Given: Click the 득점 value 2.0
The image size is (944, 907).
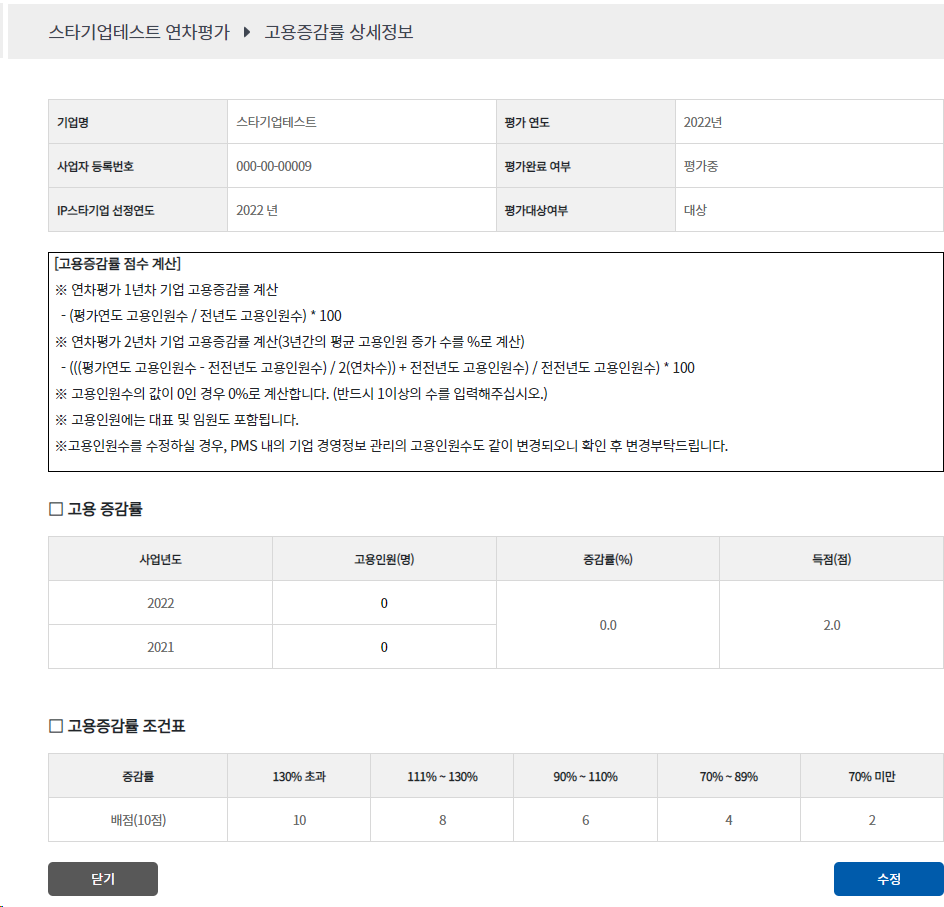Looking at the screenshot, I should pyautogui.click(x=831, y=625).
